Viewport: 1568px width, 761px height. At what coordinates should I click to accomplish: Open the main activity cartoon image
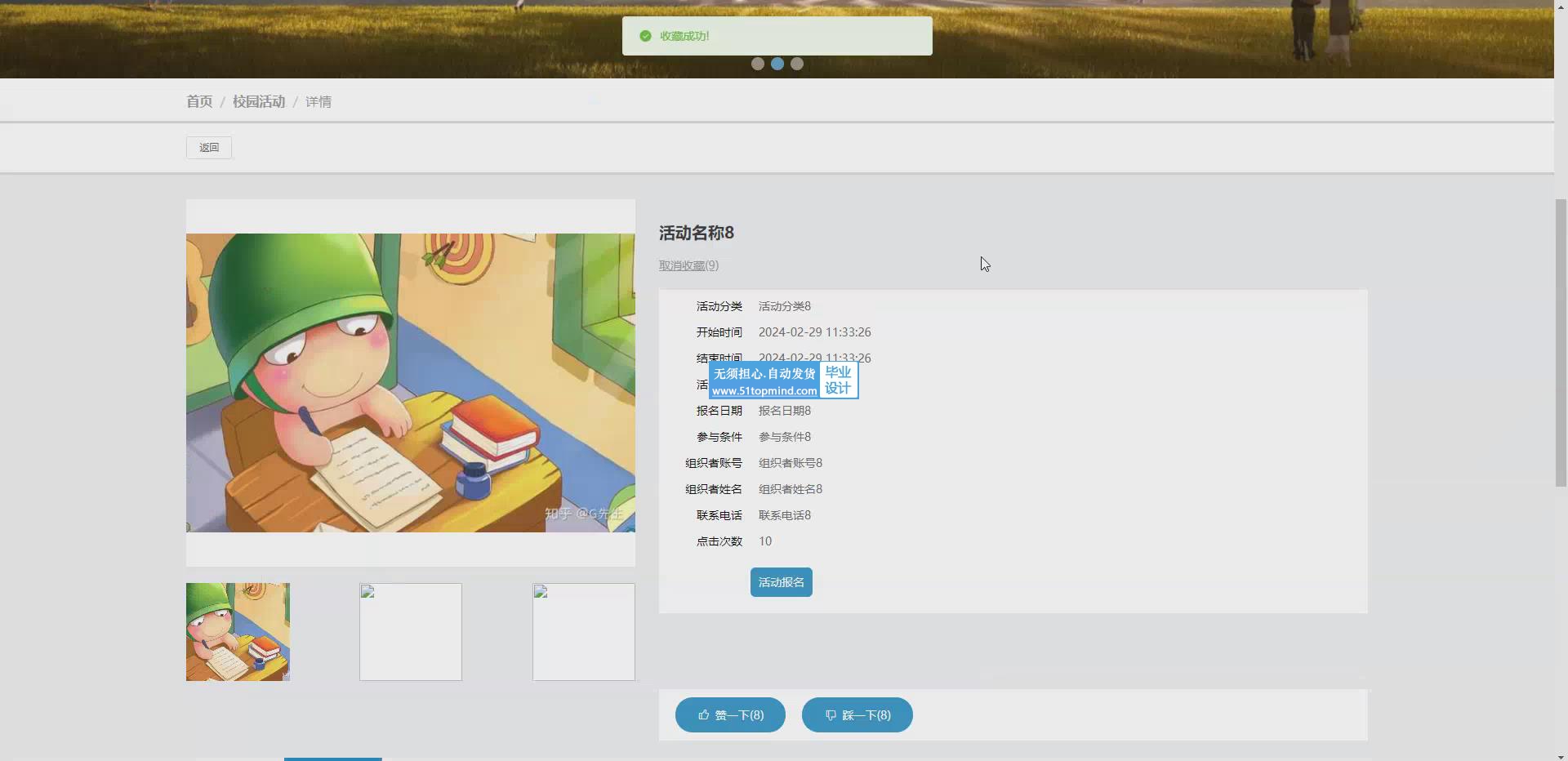pos(411,383)
